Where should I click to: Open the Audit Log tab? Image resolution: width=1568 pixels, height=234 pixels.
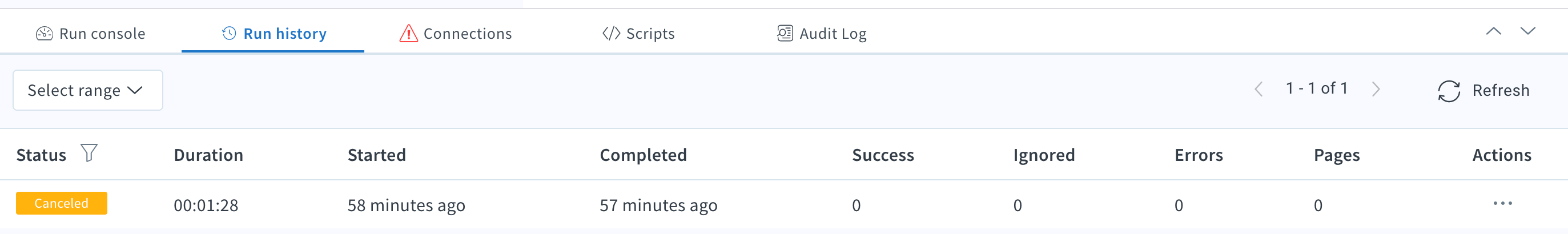click(822, 34)
